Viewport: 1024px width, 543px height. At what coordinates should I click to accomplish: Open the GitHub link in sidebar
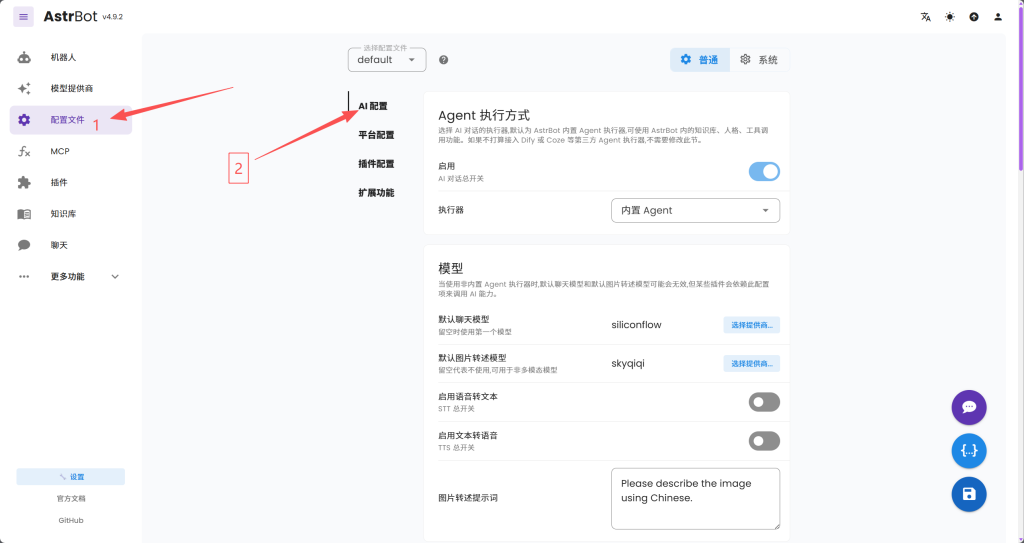click(x=70, y=520)
